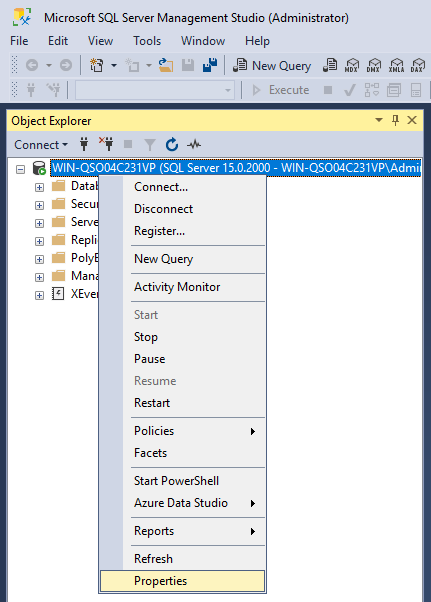
Task: Click the MDX query icon
Action: 352,66
